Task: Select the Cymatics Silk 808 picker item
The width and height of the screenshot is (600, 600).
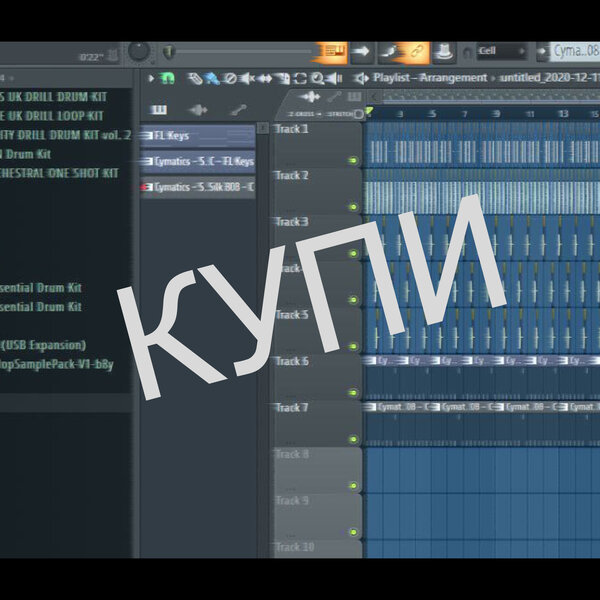Action: [198, 187]
